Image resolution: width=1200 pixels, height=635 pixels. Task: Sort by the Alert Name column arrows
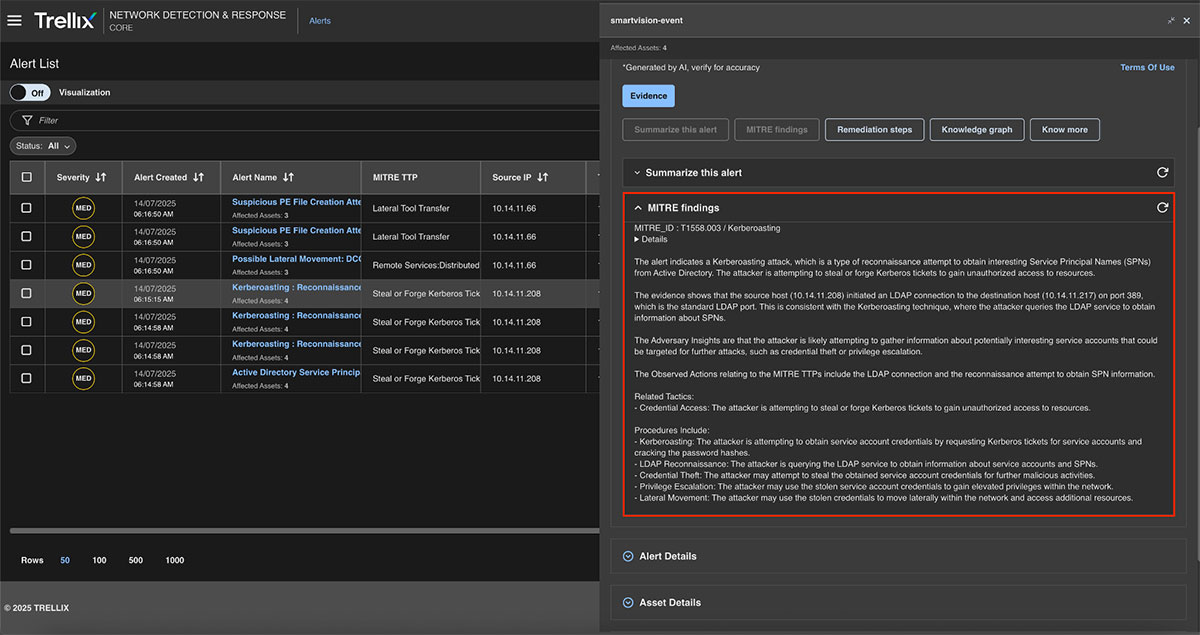point(288,177)
